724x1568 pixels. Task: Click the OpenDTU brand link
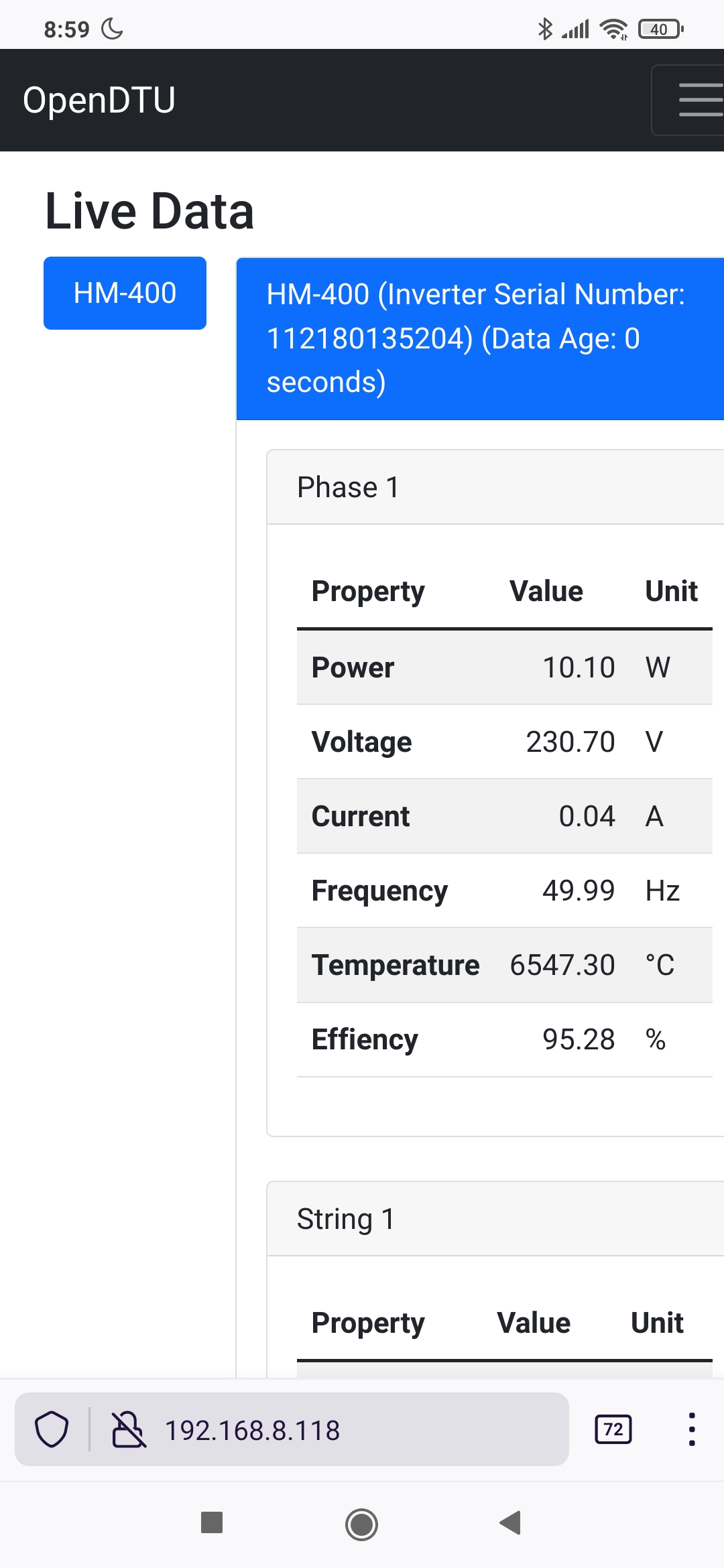pos(99,101)
